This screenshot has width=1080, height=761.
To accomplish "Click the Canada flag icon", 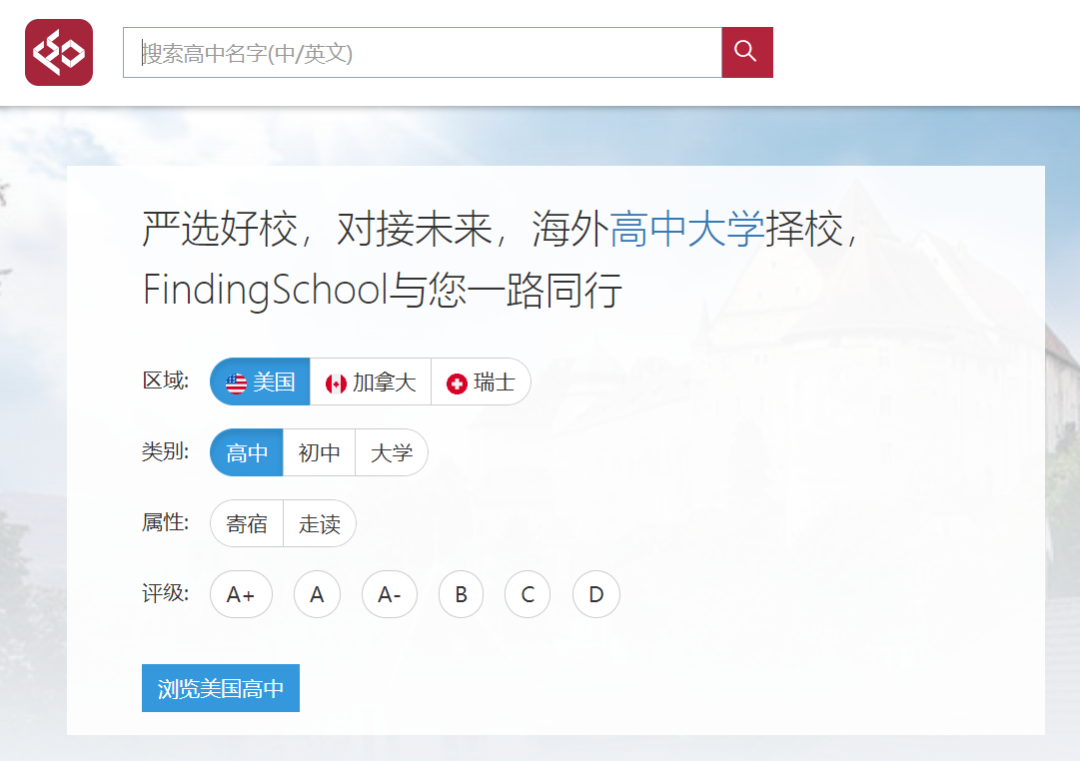I will pos(336,383).
